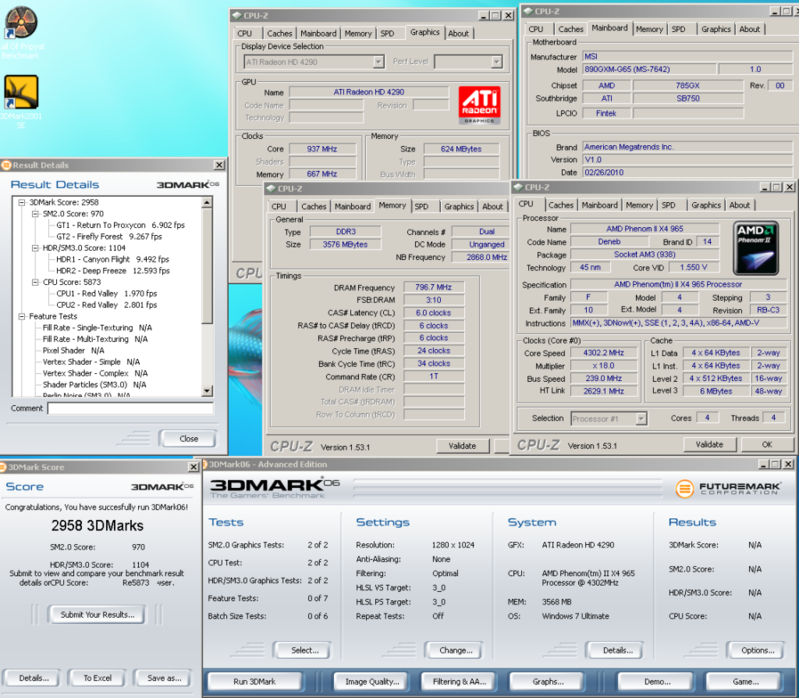This screenshot has height=698, width=799.
Task: Click the Image Quality button
Action: point(371,681)
